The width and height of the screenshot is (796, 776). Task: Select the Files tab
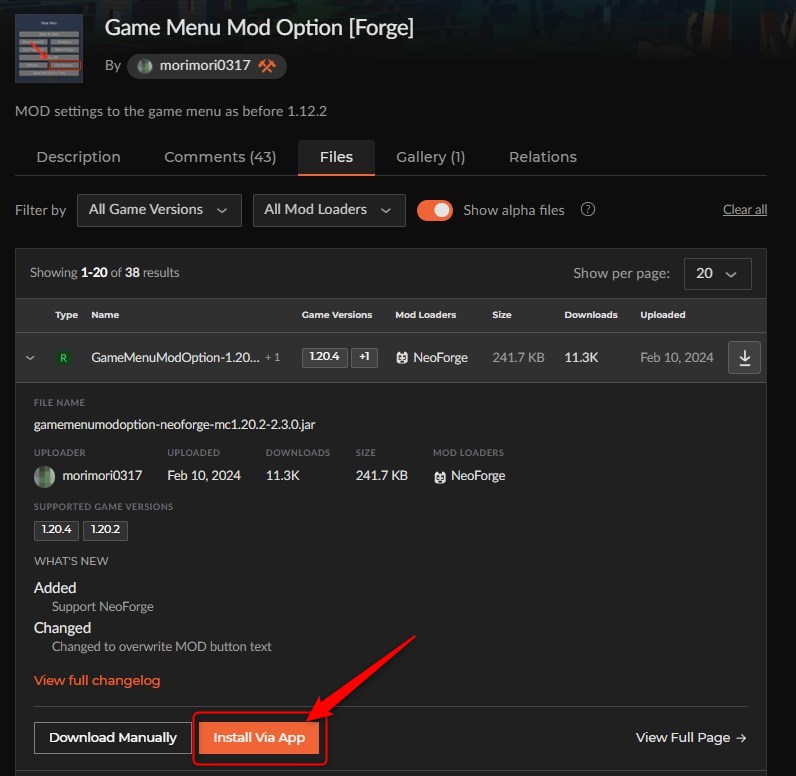coord(336,157)
